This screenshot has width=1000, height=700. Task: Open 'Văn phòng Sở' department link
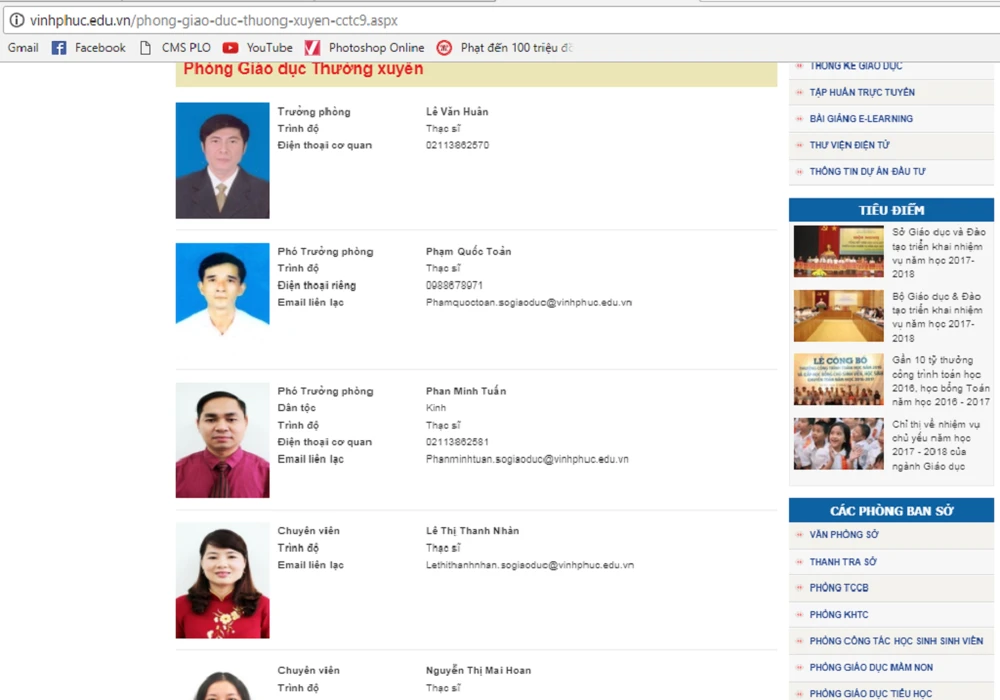coord(844,535)
